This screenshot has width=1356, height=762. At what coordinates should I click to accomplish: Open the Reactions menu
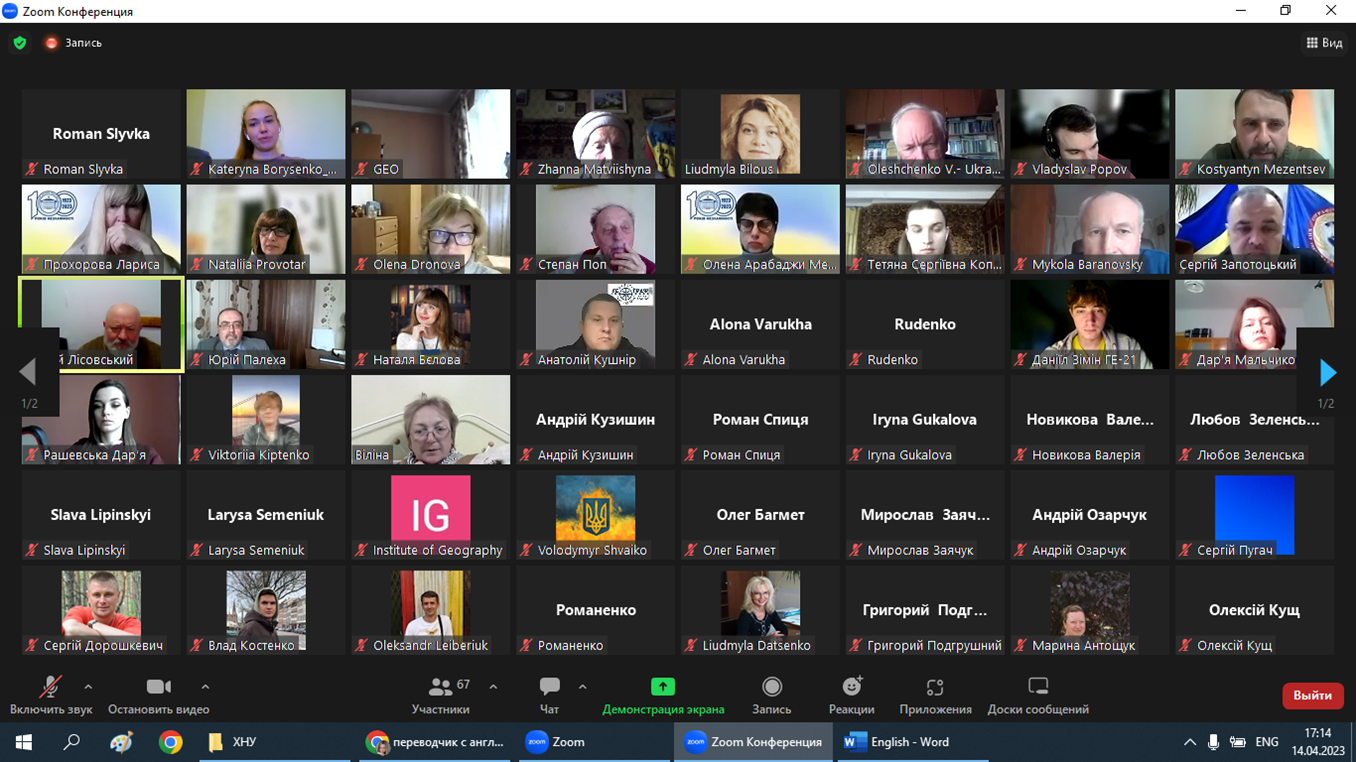851,687
